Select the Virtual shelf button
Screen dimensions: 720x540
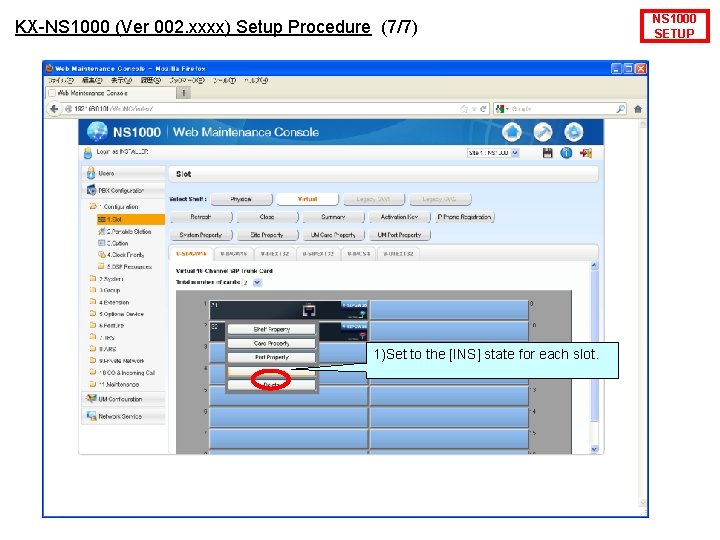[308, 199]
